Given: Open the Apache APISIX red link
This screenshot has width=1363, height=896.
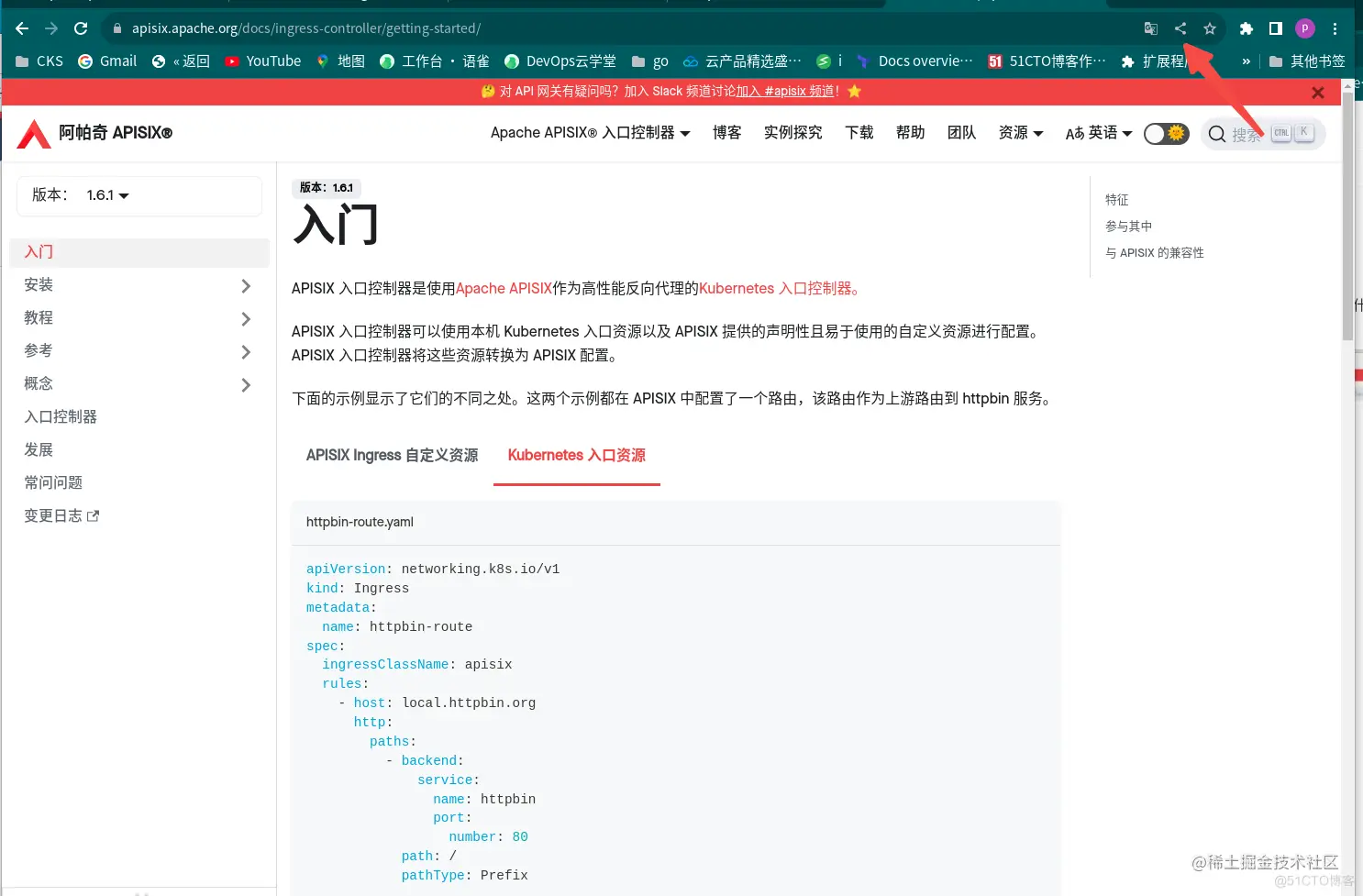Looking at the screenshot, I should pyautogui.click(x=504, y=289).
